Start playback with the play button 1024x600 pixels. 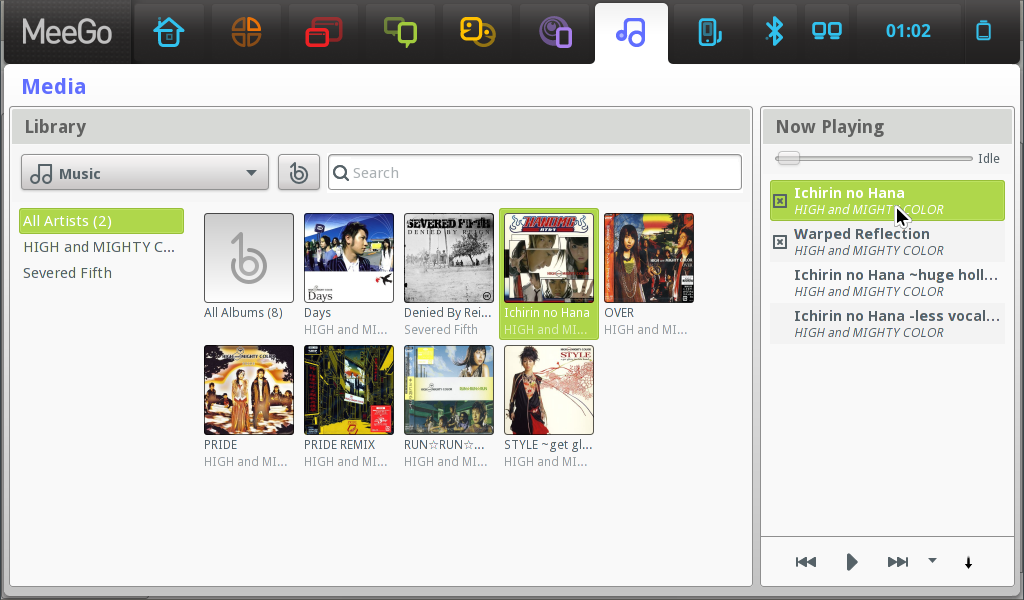[x=852, y=561]
